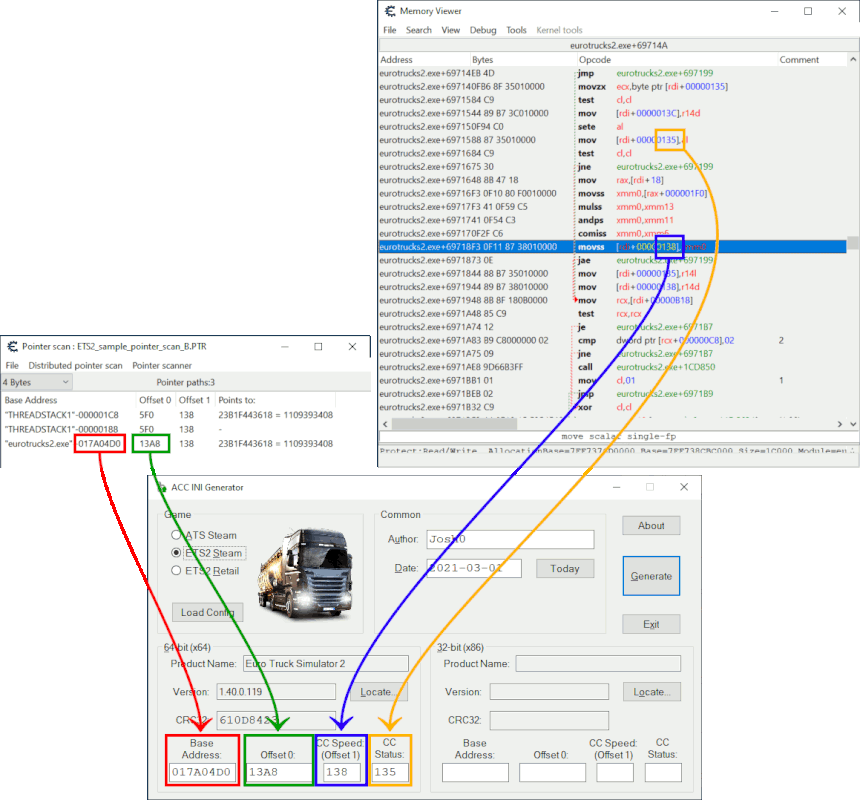Viewport: 860px width, 800px height.
Task: Click the Exit button
Action: pos(651,624)
